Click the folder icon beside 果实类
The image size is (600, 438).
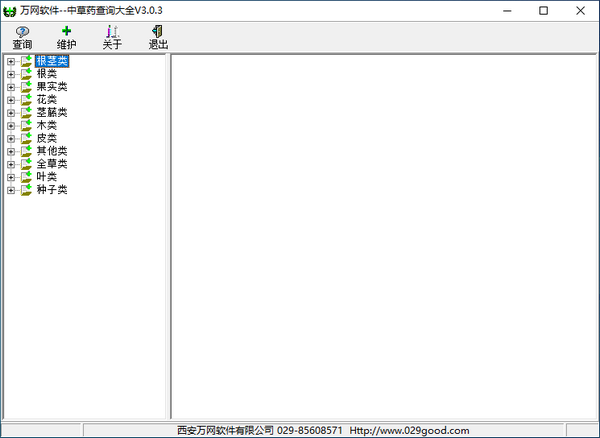coord(26,87)
